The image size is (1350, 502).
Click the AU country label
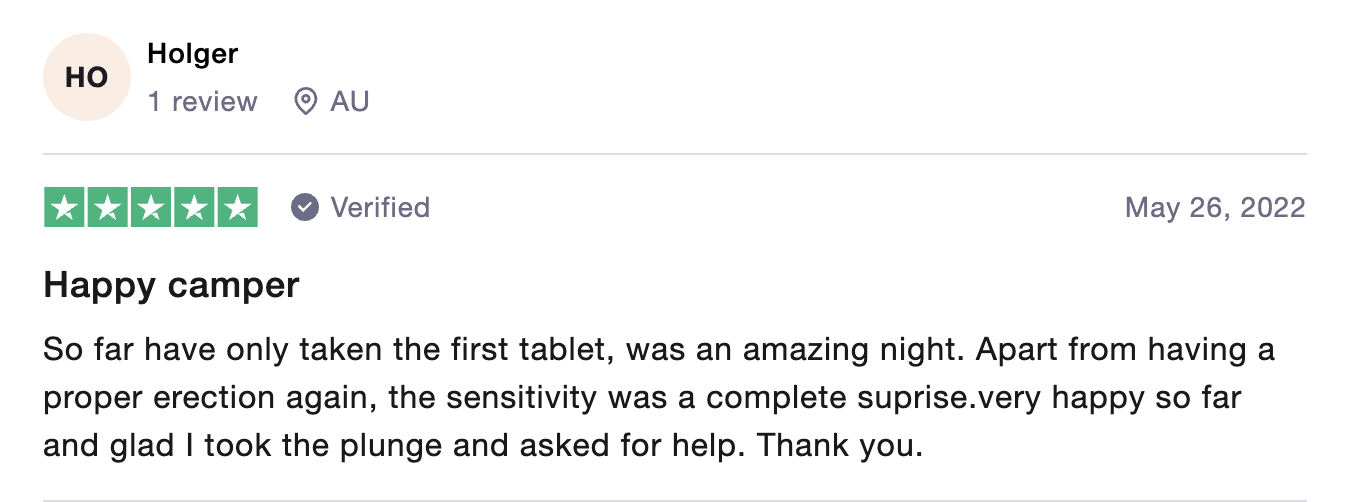[350, 101]
